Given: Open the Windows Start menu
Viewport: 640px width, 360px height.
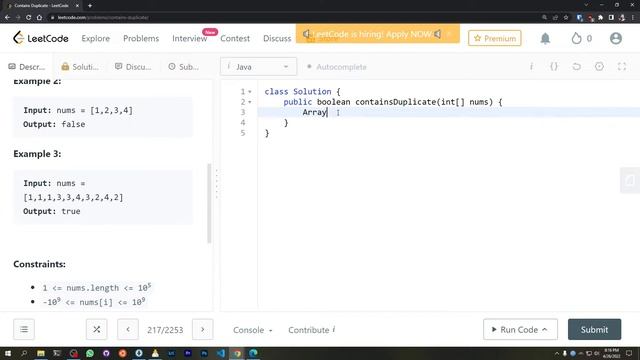Looking at the screenshot, I should tap(8, 353).
